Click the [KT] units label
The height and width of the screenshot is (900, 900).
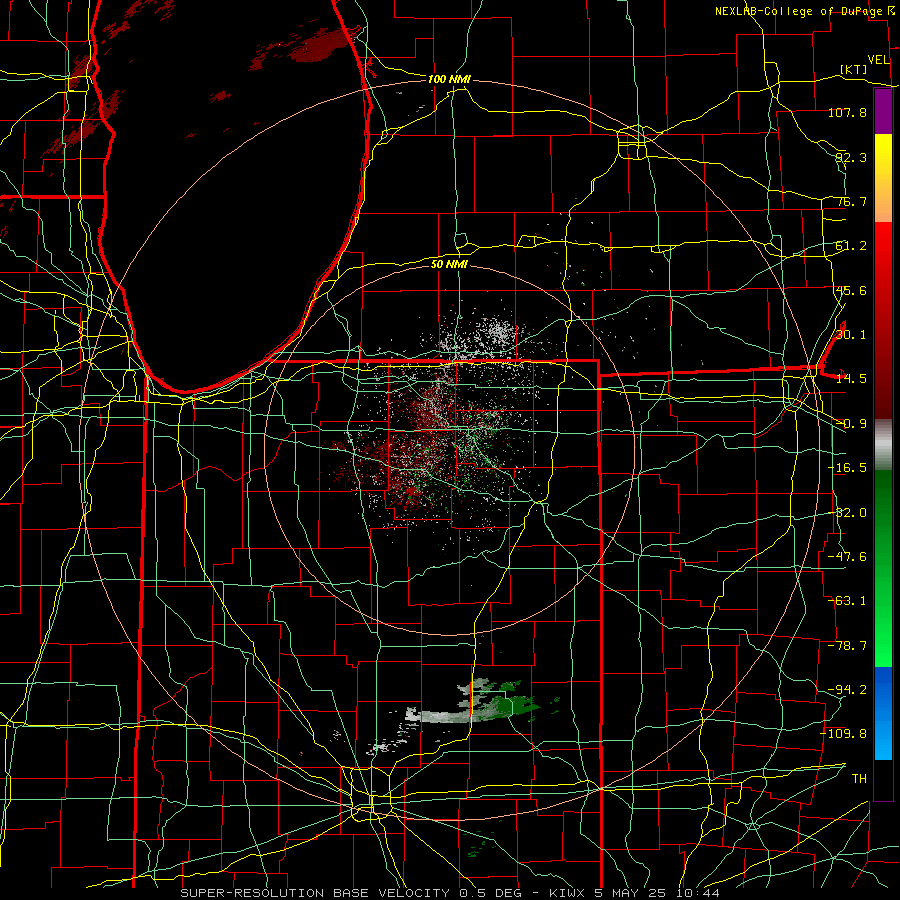tap(854, 69)
